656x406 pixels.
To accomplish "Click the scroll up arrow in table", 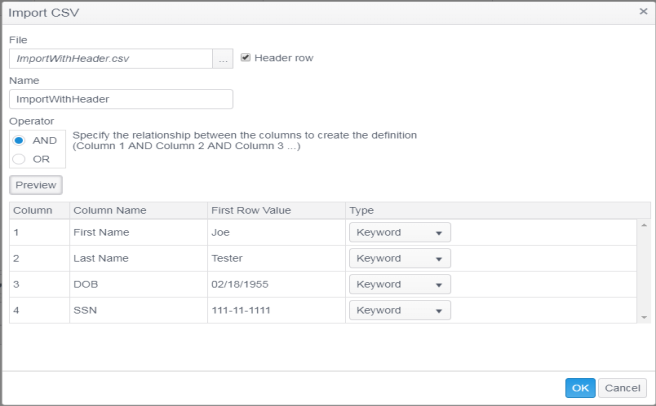I will click(x=643, y=225).
